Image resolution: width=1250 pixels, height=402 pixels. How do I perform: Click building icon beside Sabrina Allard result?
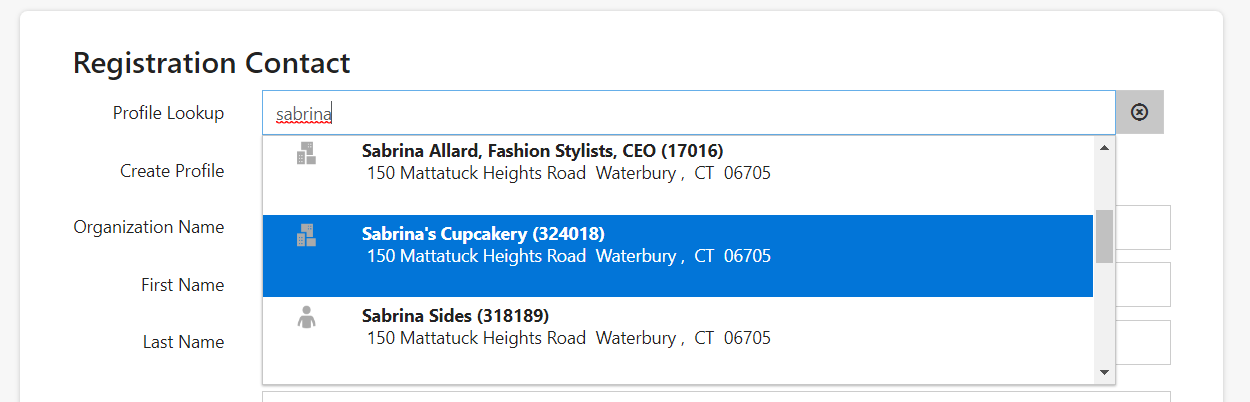(306, 153)
